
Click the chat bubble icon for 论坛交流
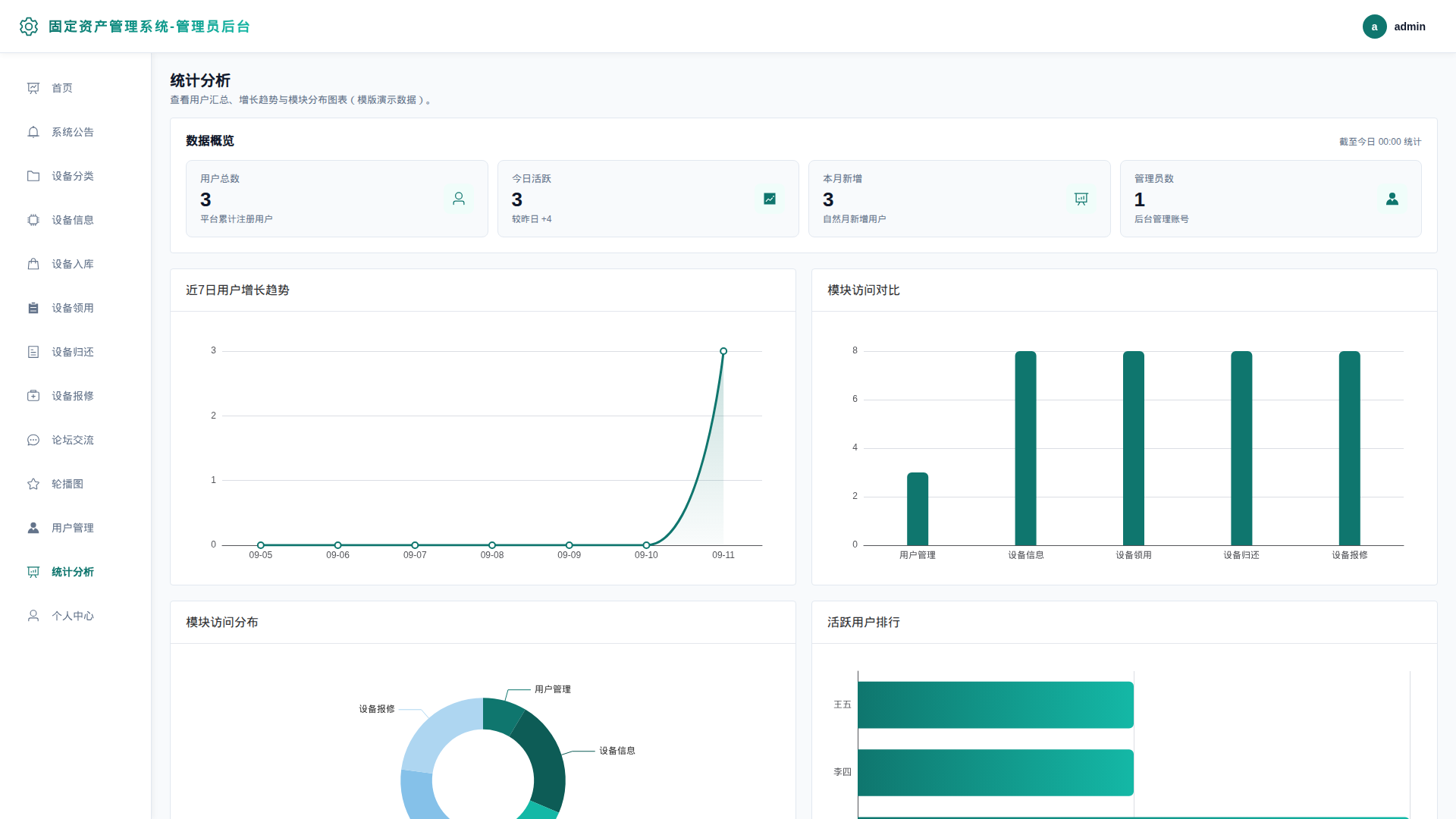click(x=33, y=440)
